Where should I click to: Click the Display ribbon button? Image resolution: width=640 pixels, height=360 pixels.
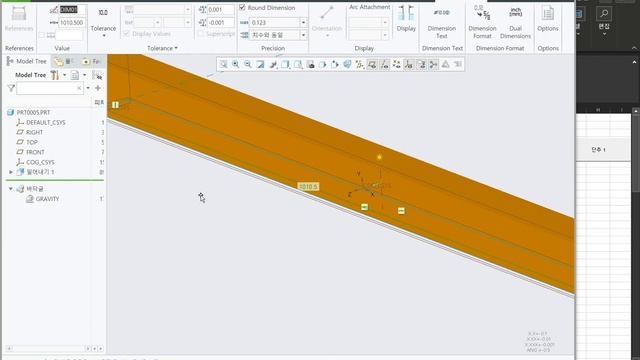point(406,18)
